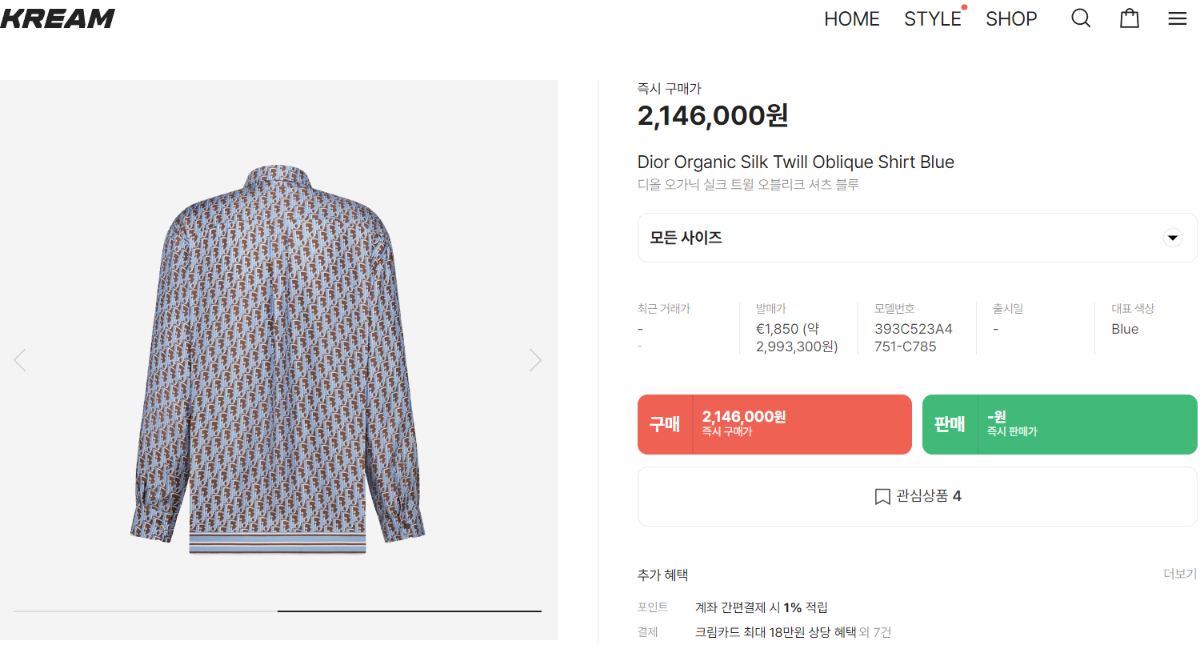Navigate to the SHOP menu
Image resolution: width=1200 pixels, height=645 pixels.
coord(1011,19)
